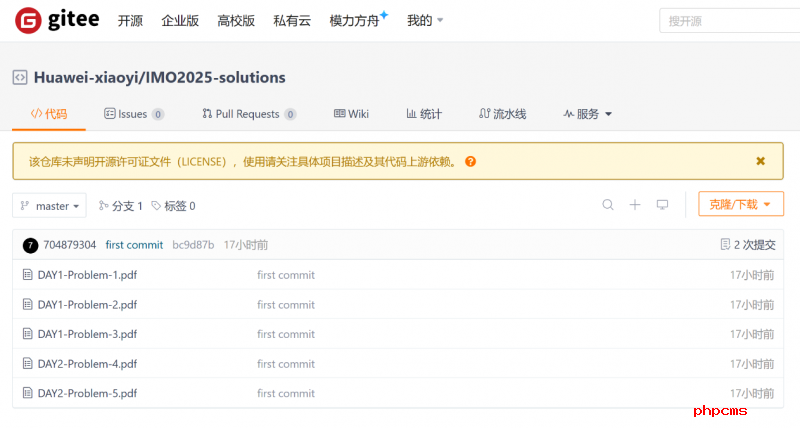Image resolution: width=800 pixels, height=428 pixels.
Task: Open the Huawei-xiaoyi owner link
Action: [x=87, y=78]
